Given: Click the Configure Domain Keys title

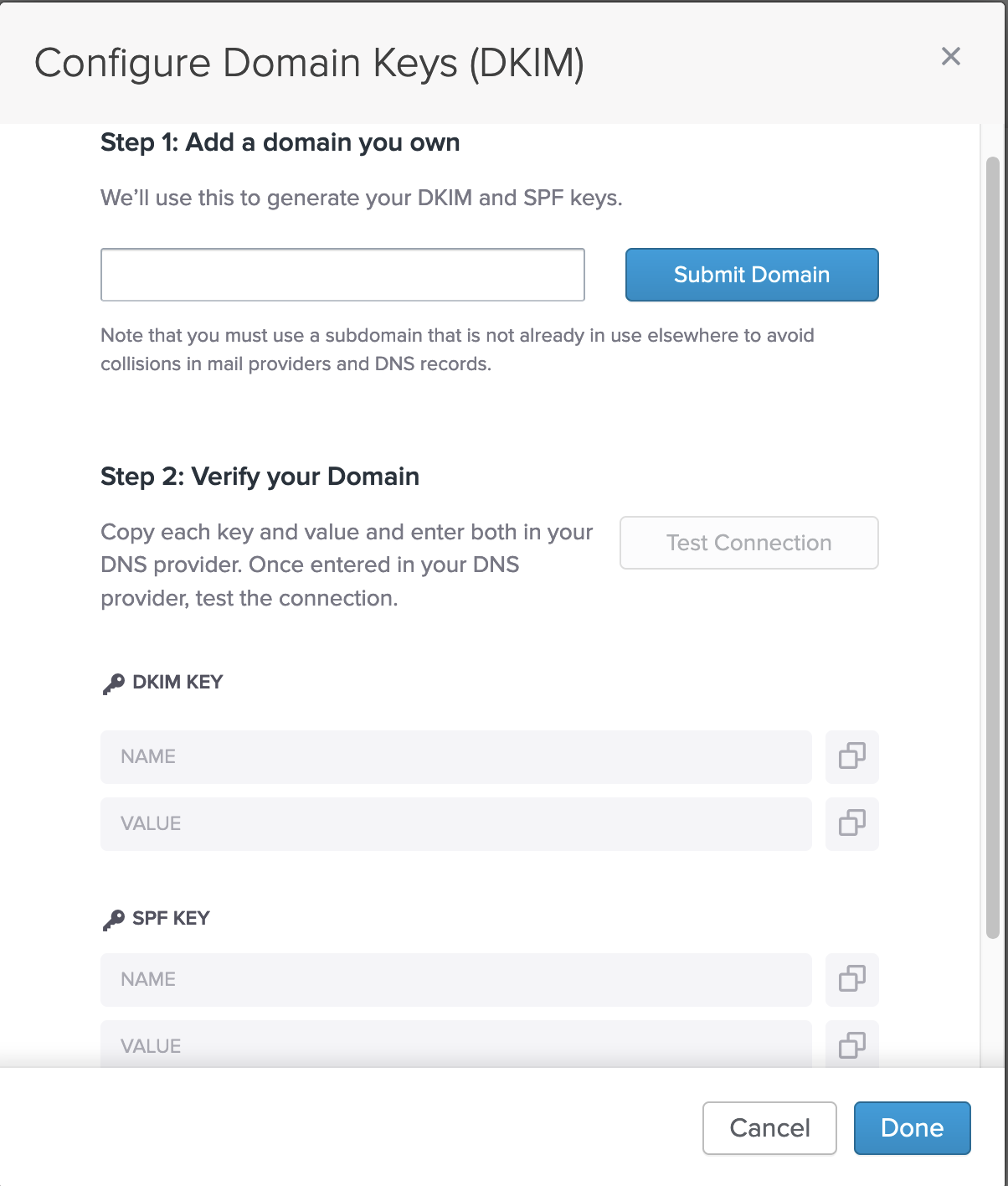Looking at the screenshot, I should [x=311, y=62].
